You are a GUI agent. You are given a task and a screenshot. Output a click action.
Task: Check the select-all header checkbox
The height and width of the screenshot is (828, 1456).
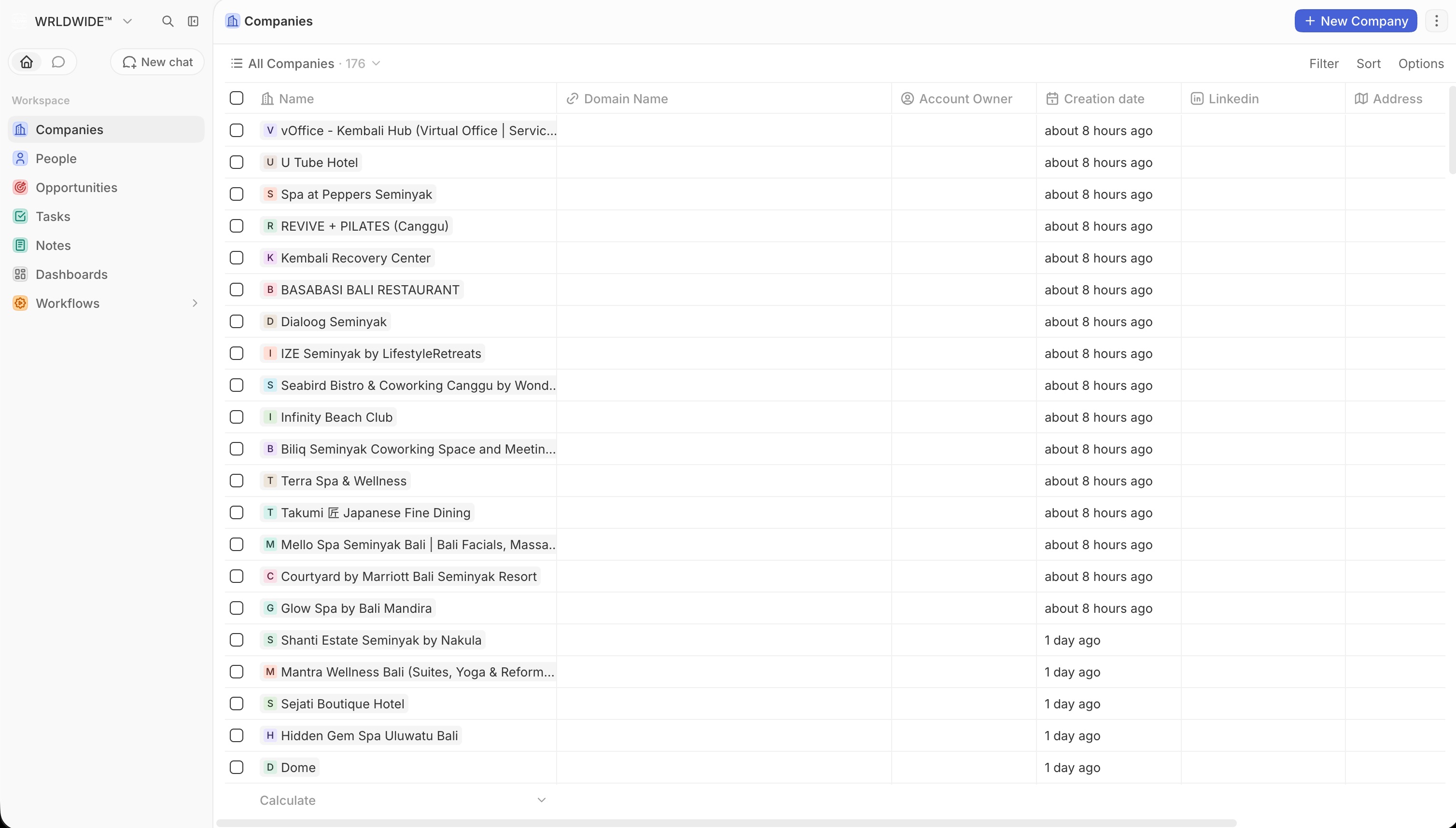click(237, 98)
